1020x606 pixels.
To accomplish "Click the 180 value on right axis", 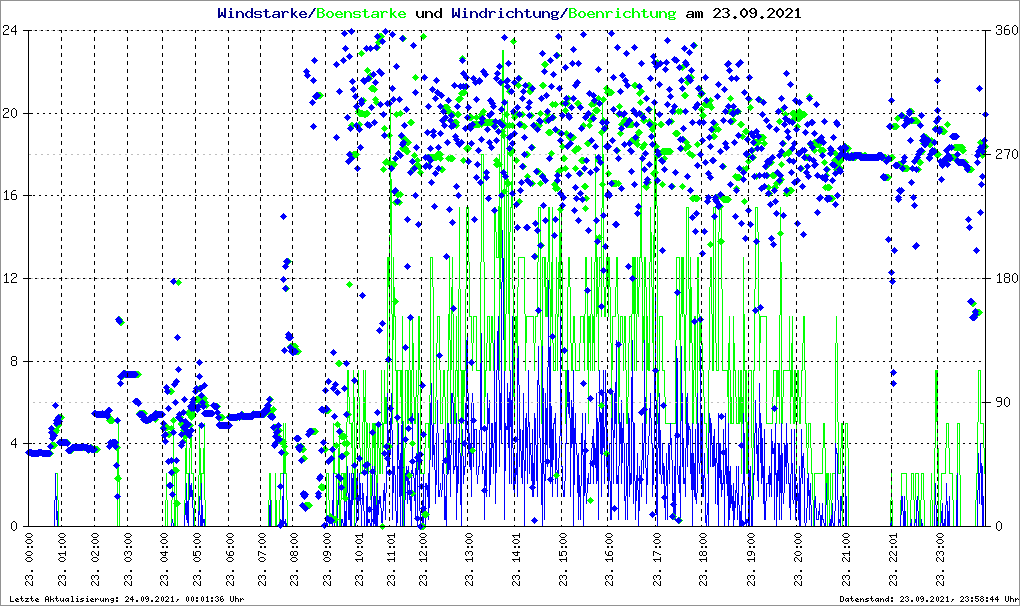I will [x=1005, y=278].
